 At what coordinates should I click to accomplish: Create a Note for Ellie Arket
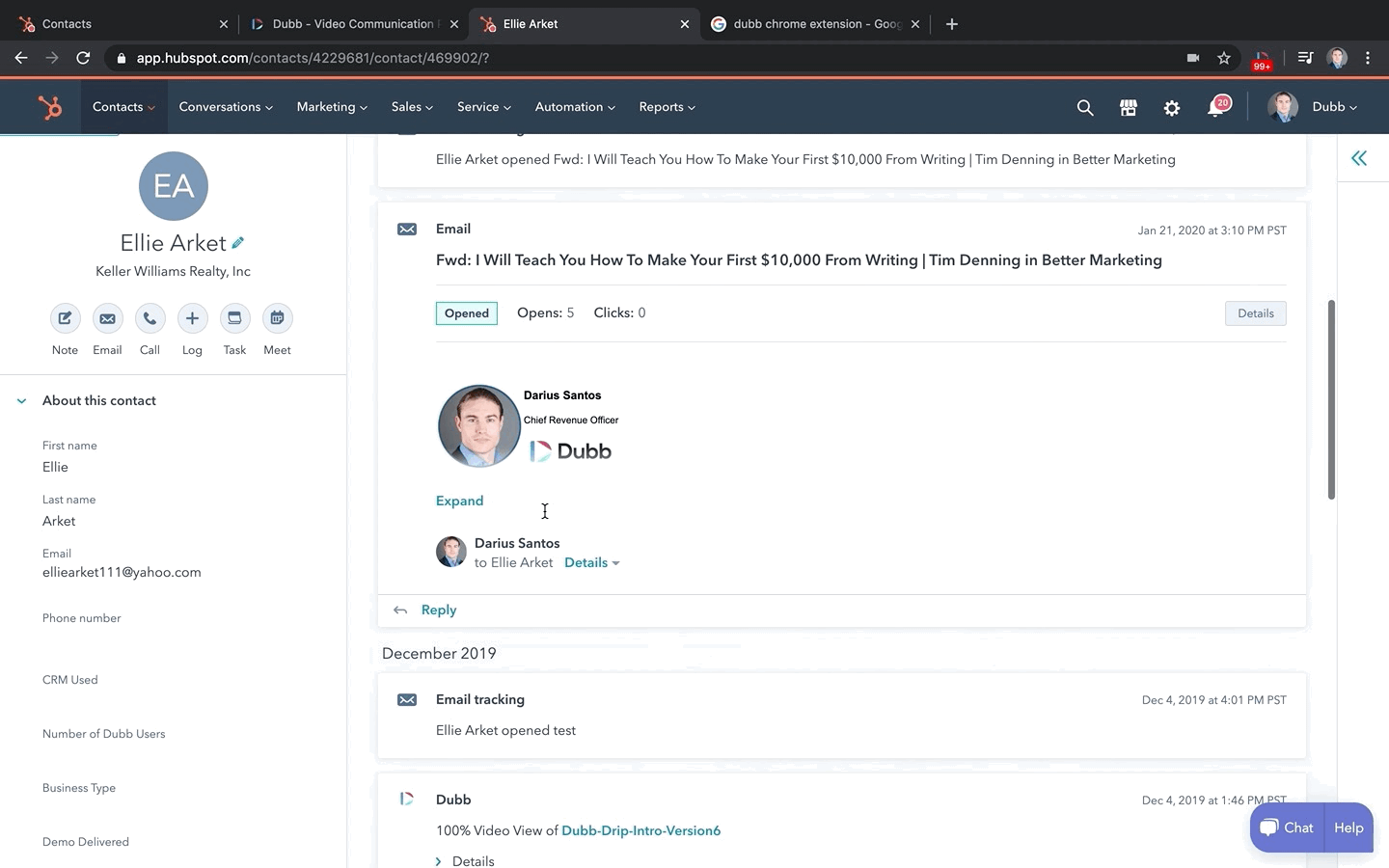click(65, 318)
